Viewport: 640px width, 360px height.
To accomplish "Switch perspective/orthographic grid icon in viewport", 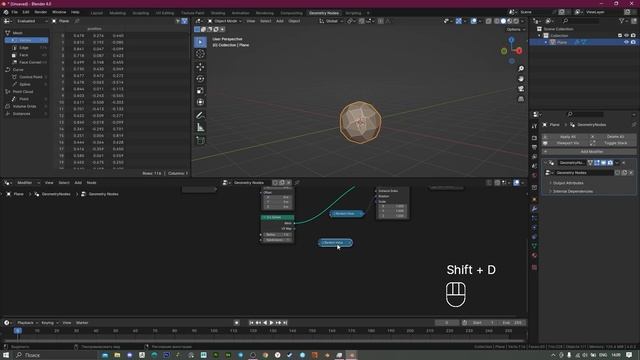I will tap(521, 99).
